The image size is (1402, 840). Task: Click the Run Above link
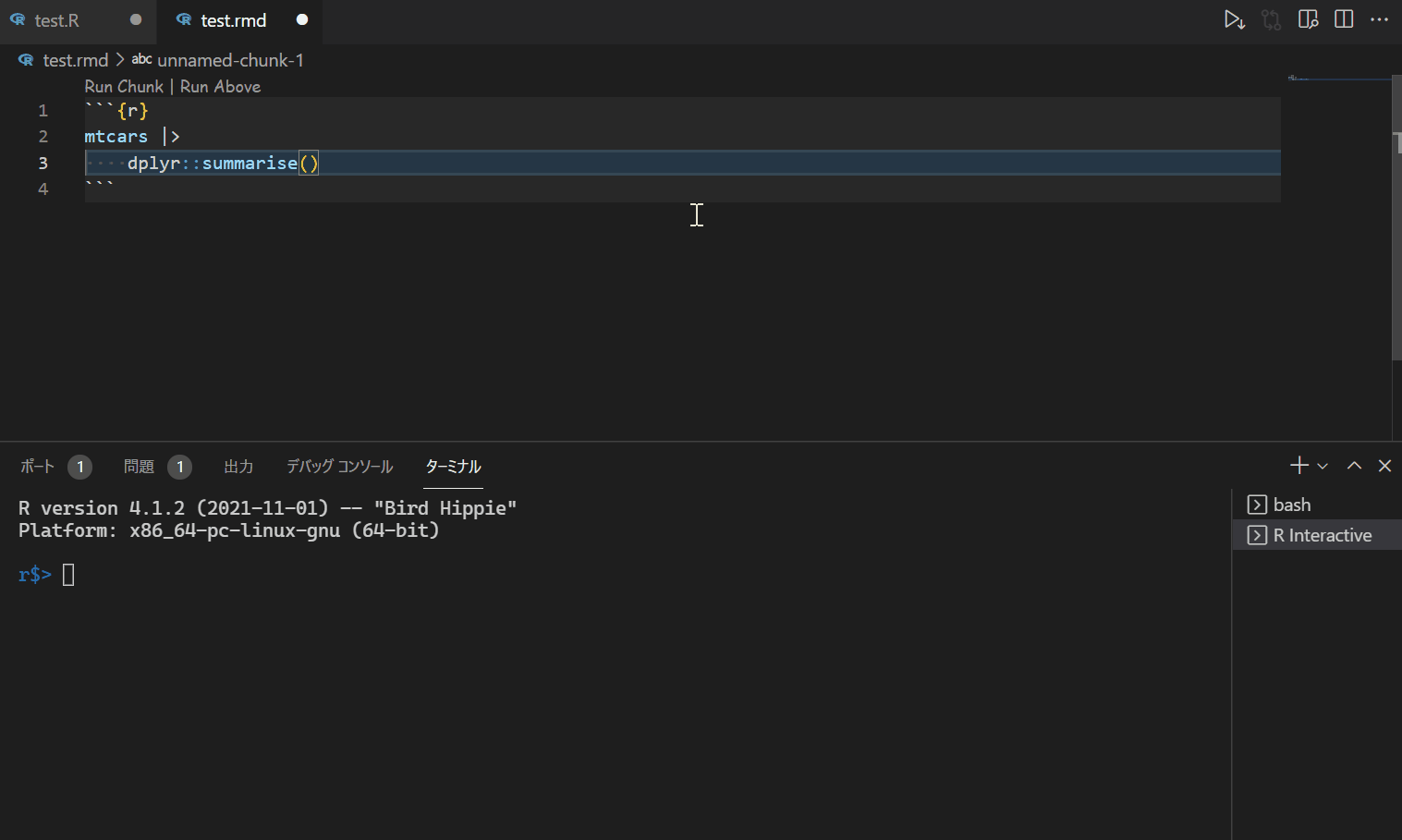click(x=220, y=86)
